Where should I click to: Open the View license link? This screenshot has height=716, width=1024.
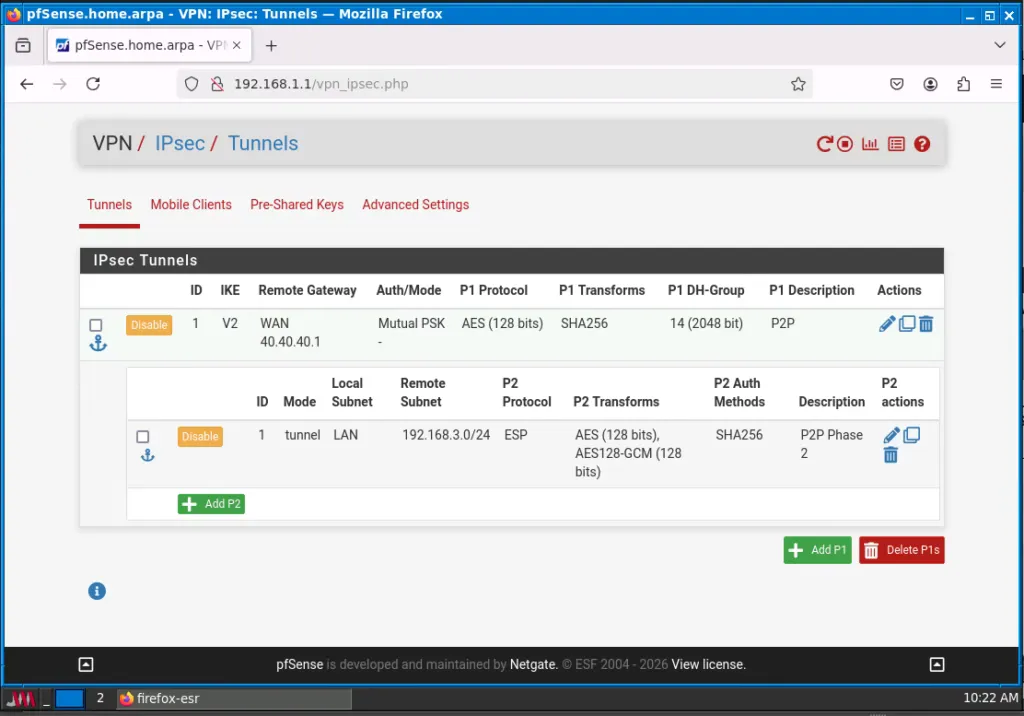tap(709, 664)
